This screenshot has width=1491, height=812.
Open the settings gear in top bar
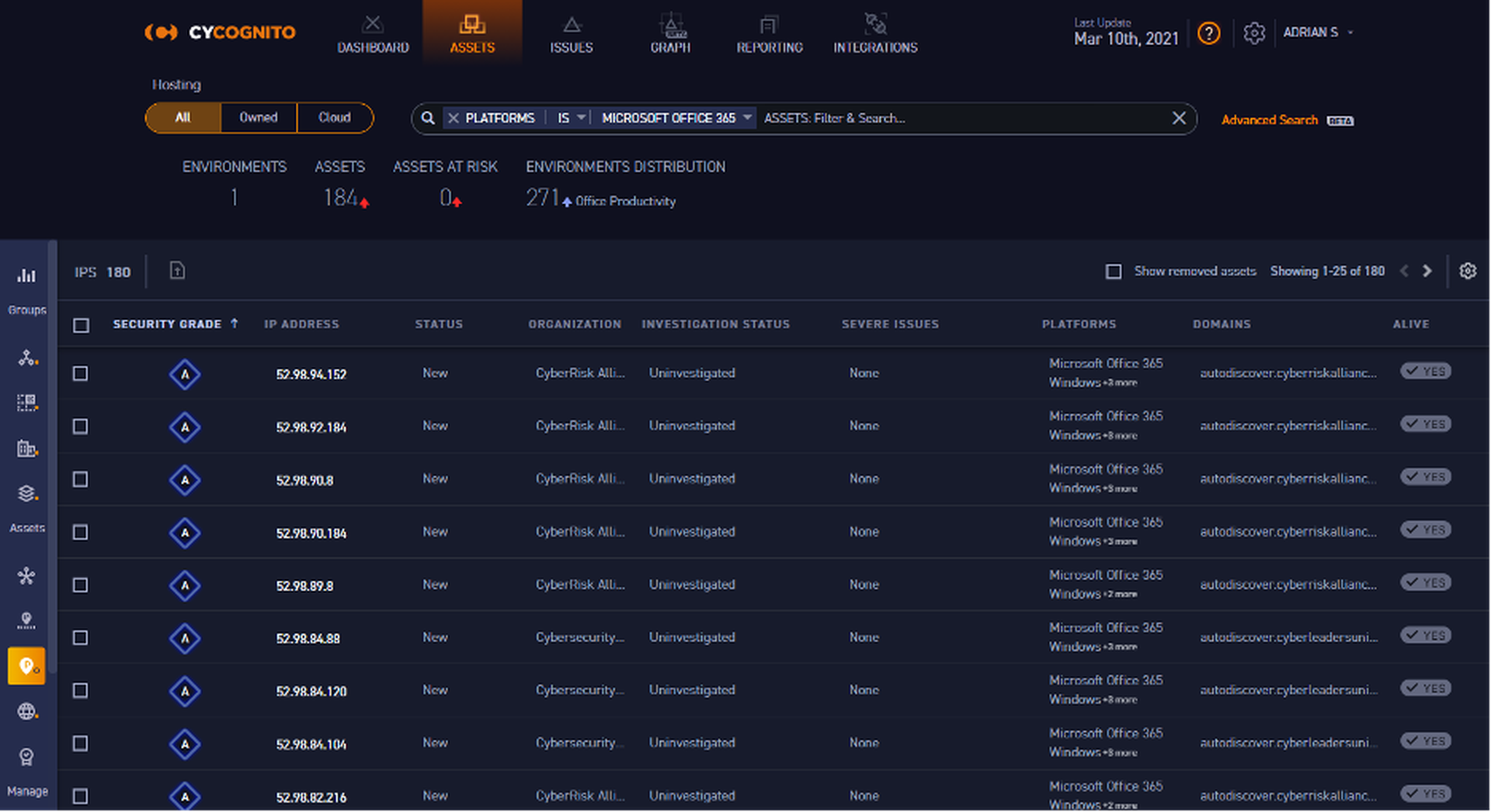click(1254, 33)
